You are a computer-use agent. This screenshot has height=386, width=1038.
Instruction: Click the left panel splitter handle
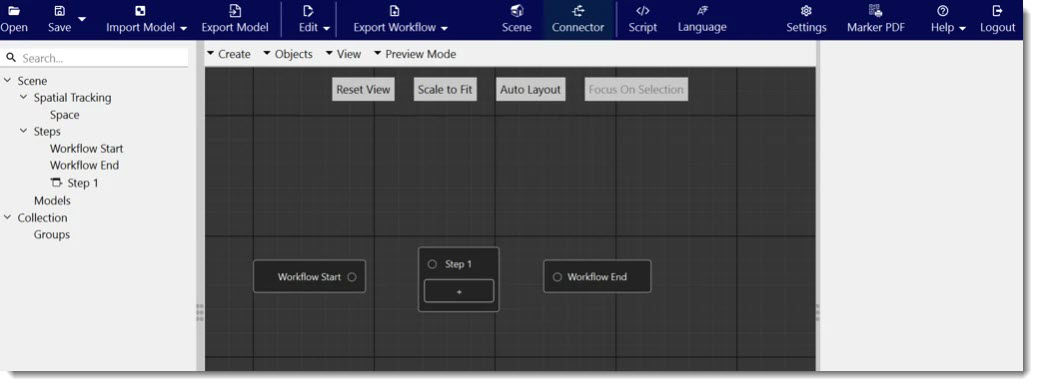(200, 313)
